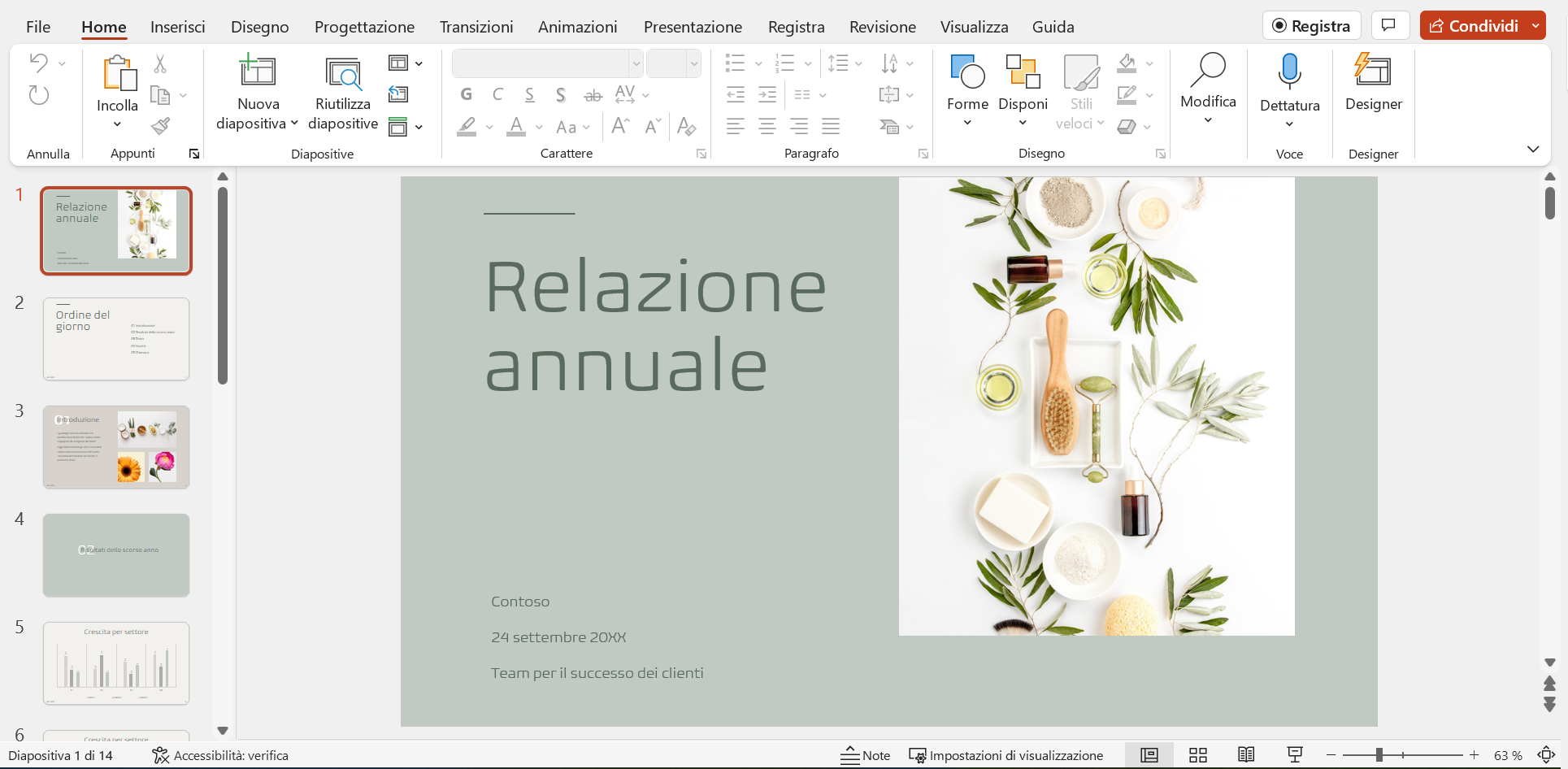This screenshot has height=769, width=1568.
Task: Open the comments speech bubble icon
Action: pos(1389,25)
